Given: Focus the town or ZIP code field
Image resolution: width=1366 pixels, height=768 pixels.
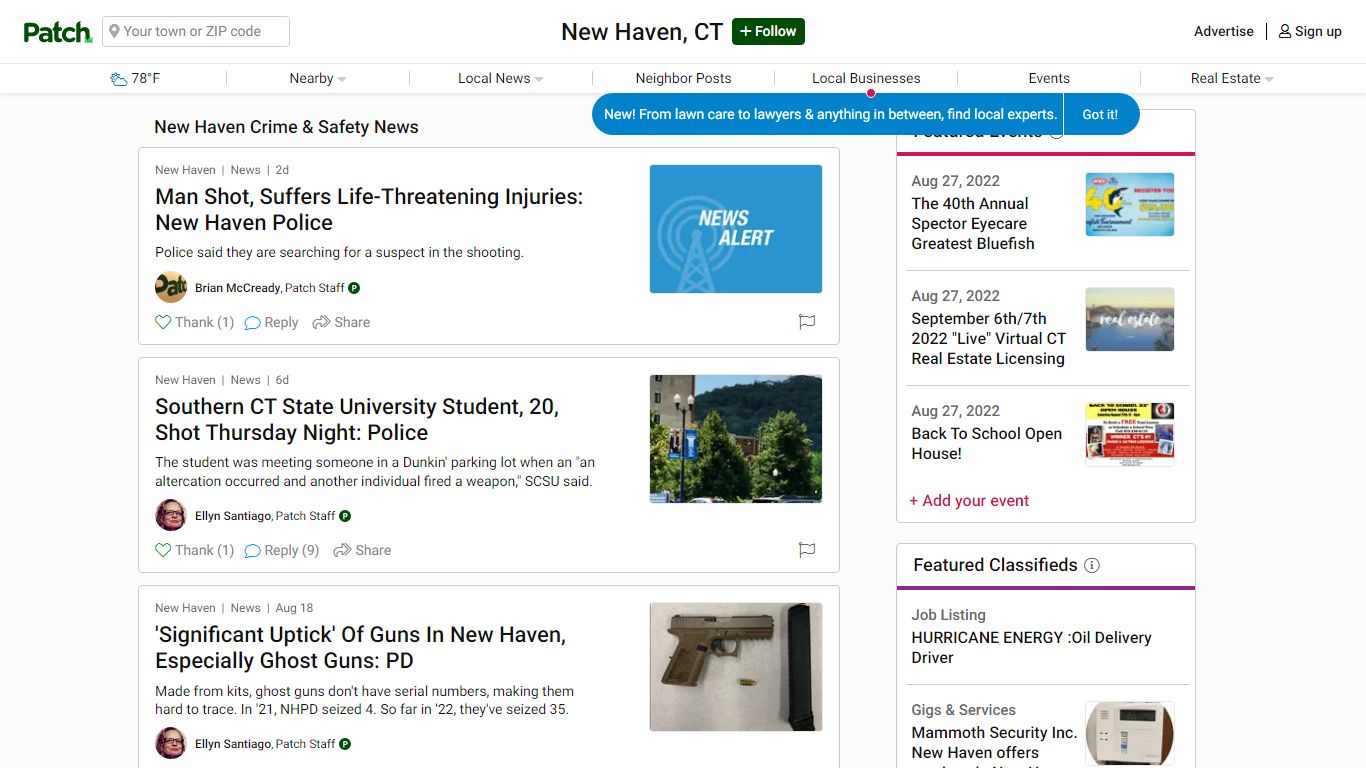Looking at the screenshot, I should pos(196,31).
